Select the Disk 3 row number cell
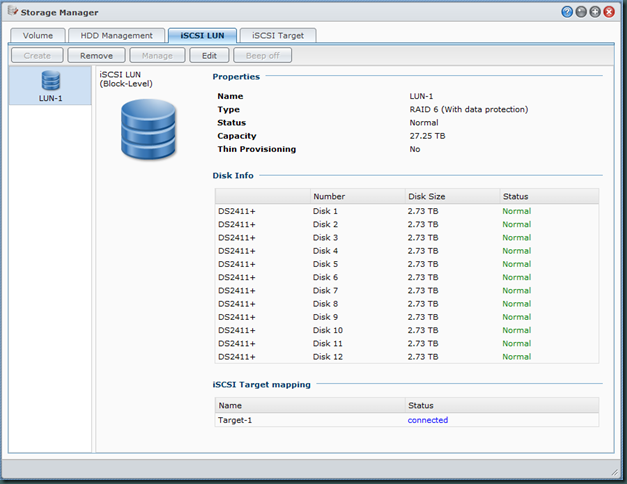 (325, 238)
